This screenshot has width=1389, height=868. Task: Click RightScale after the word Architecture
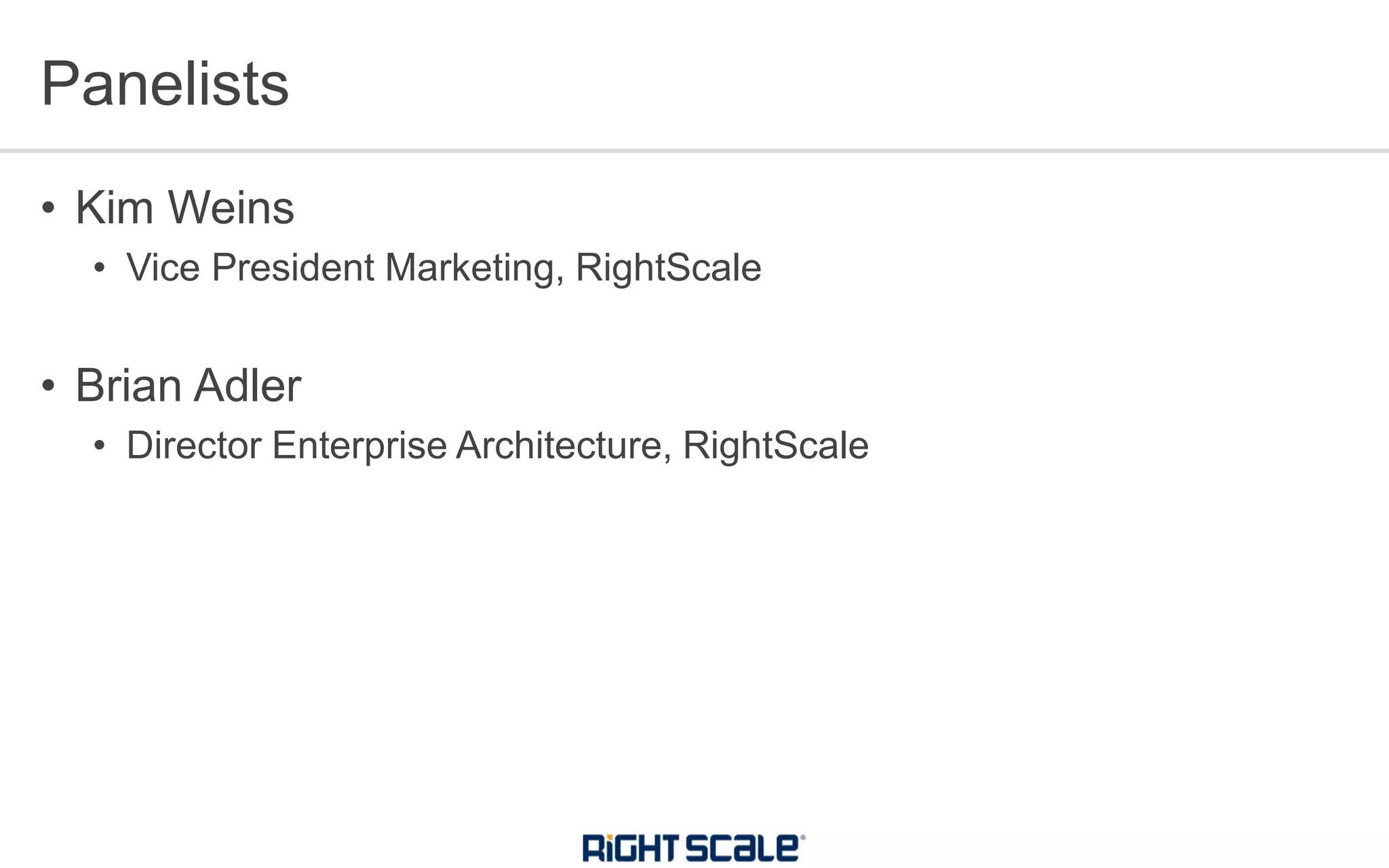tap(775, 446)
